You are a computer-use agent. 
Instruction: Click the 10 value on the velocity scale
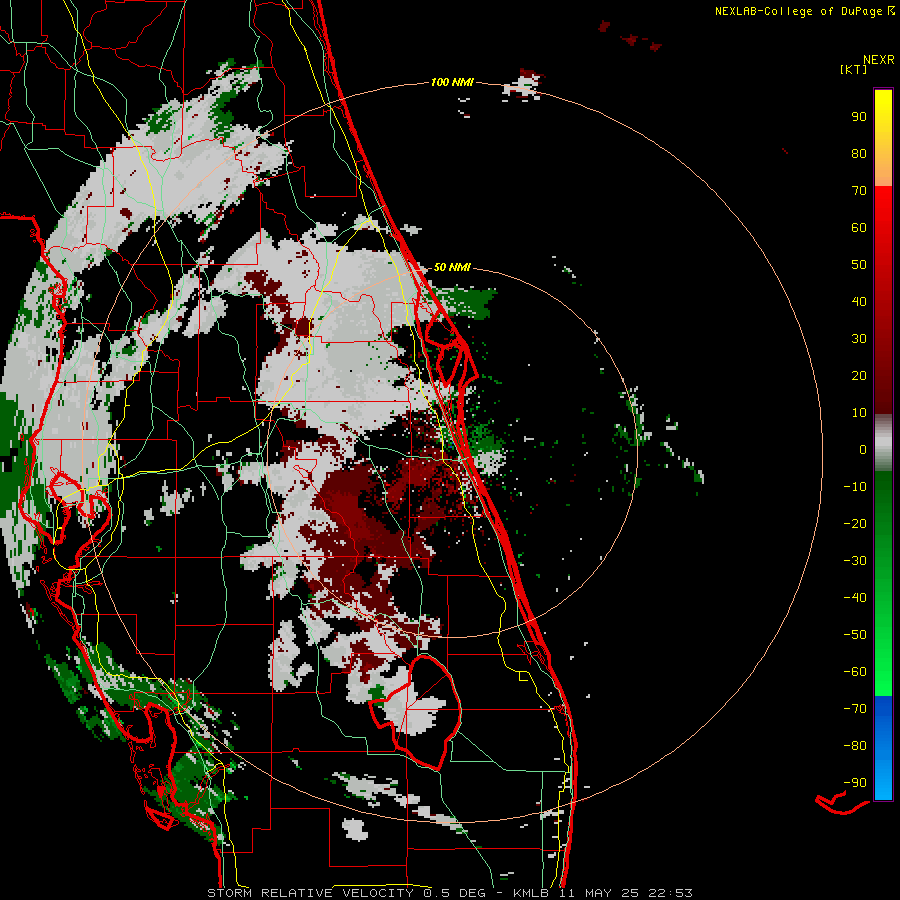pos(859,413)
